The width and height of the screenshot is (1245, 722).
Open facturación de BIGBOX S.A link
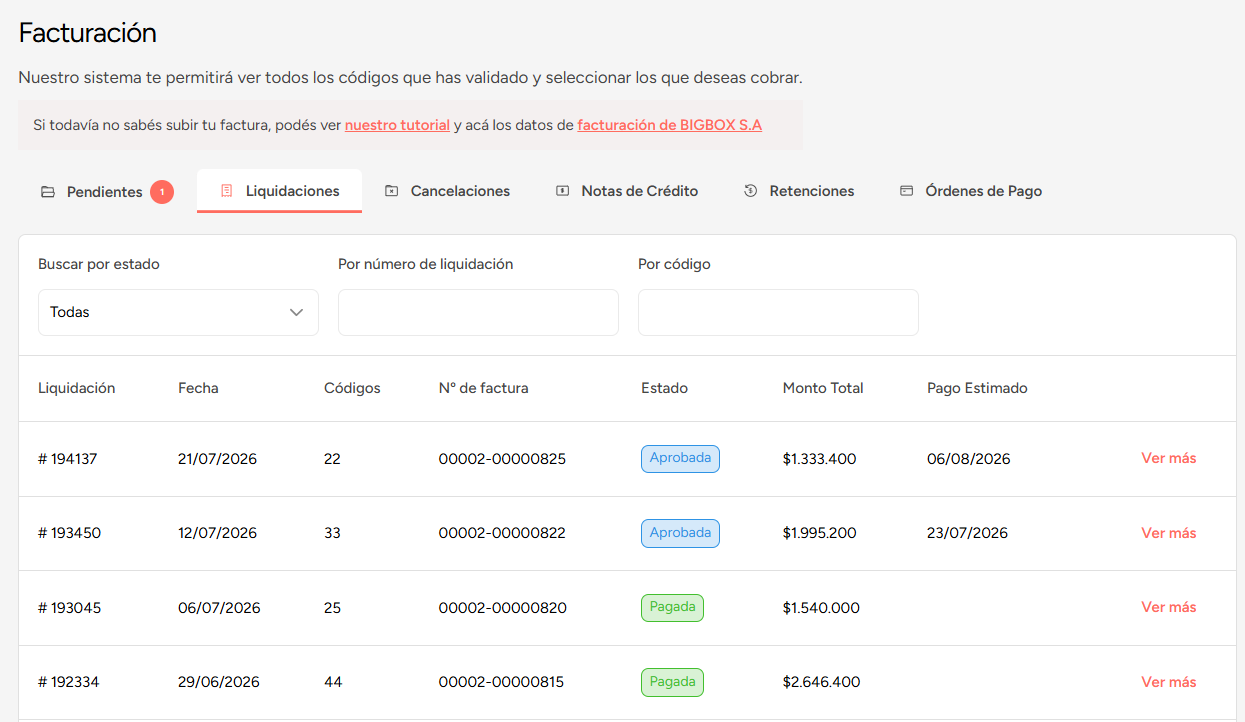click(x=670, y=125)
